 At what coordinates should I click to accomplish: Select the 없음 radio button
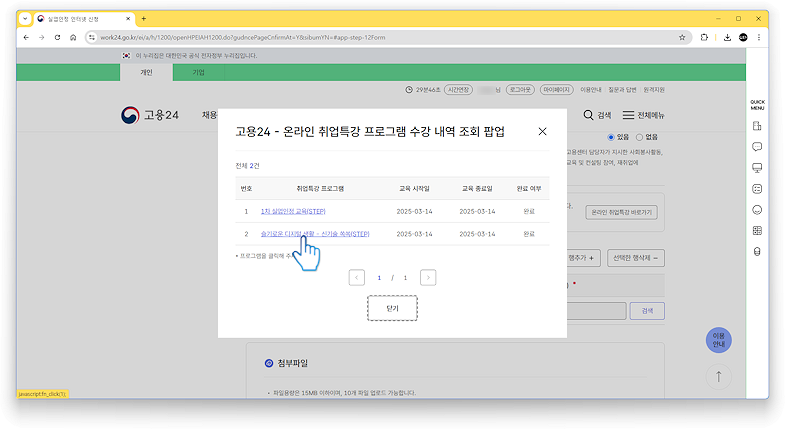pos(639,137)
